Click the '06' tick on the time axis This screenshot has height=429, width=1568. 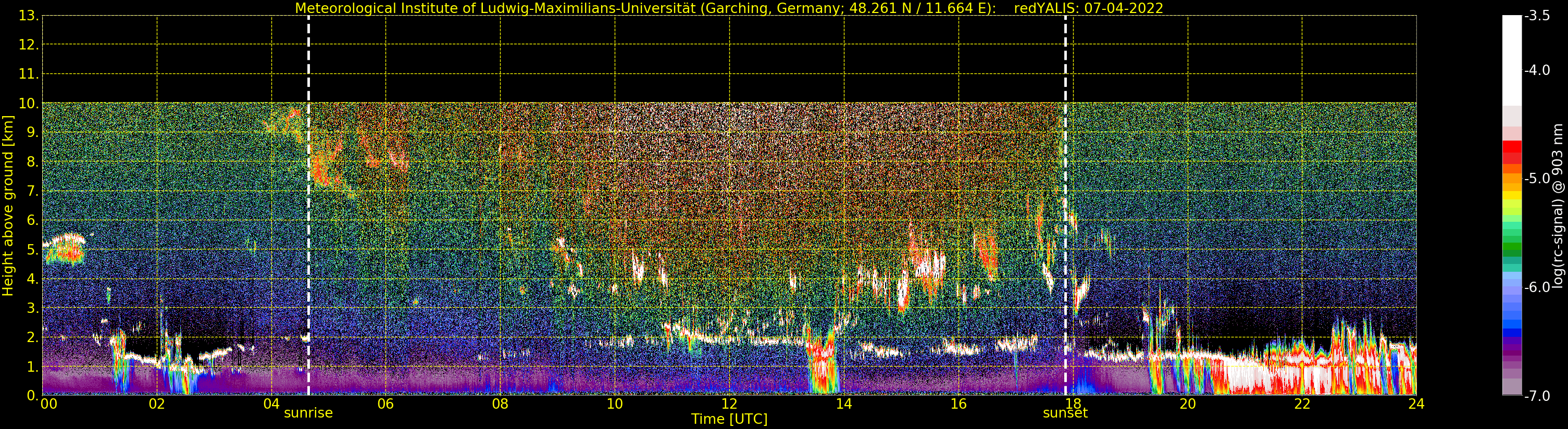386,404
